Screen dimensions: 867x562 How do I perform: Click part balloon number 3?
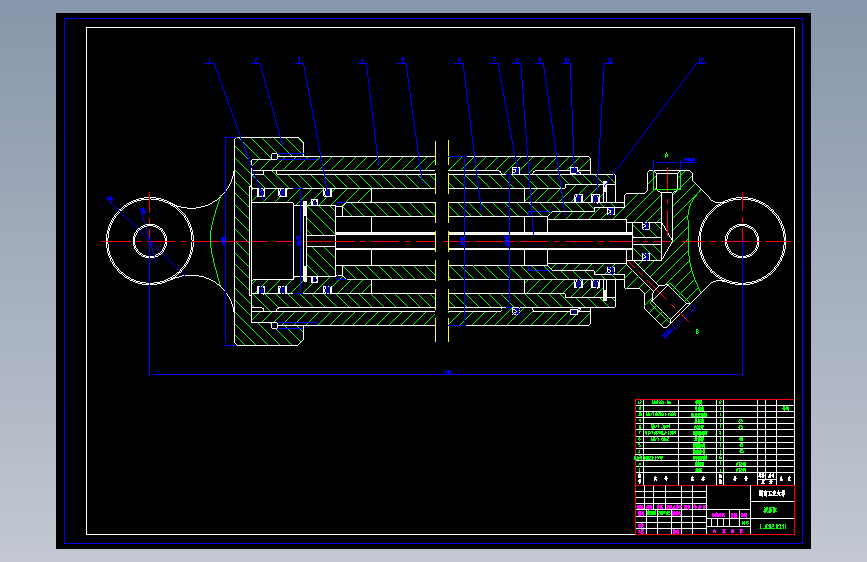click(x=299, y=60)
